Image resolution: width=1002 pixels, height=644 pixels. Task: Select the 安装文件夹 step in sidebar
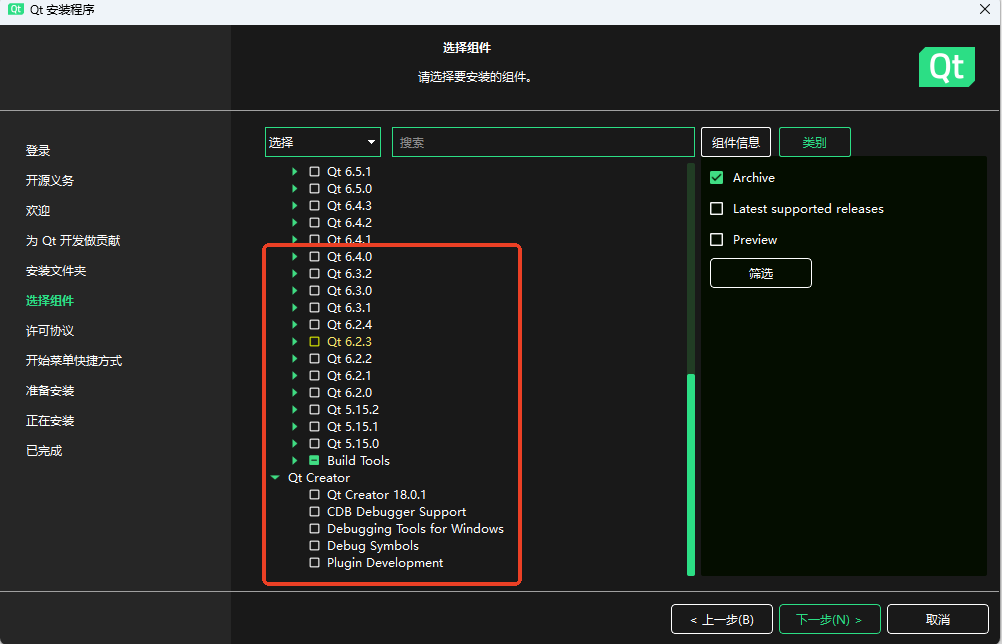(x=56, y=271)
